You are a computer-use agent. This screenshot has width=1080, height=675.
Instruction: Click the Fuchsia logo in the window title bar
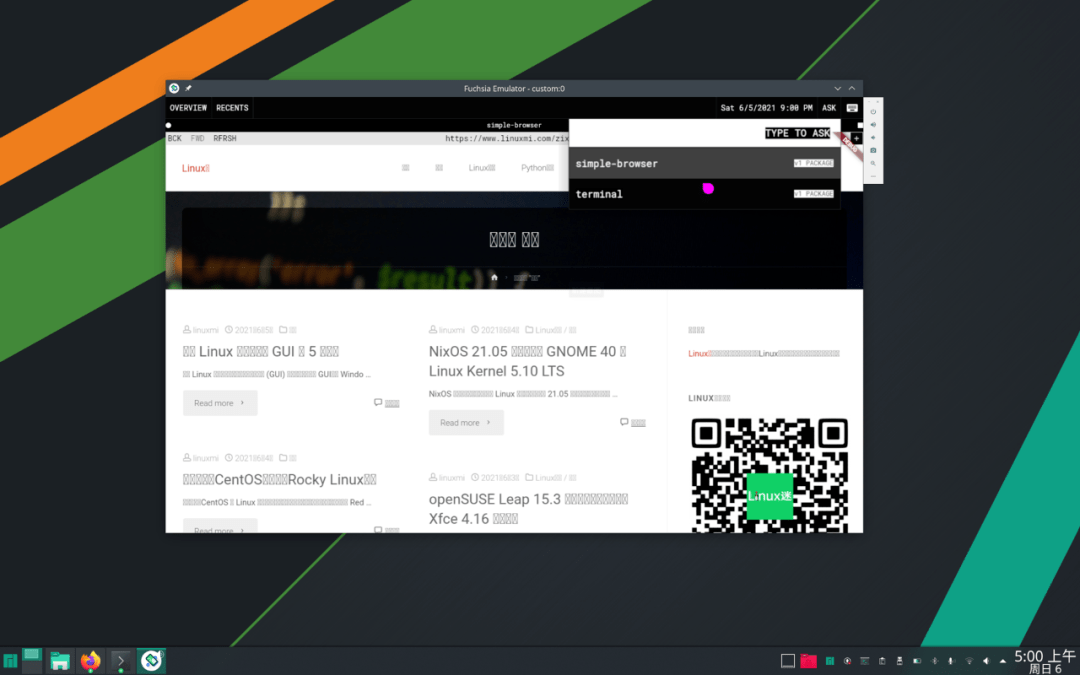[172, 88]
